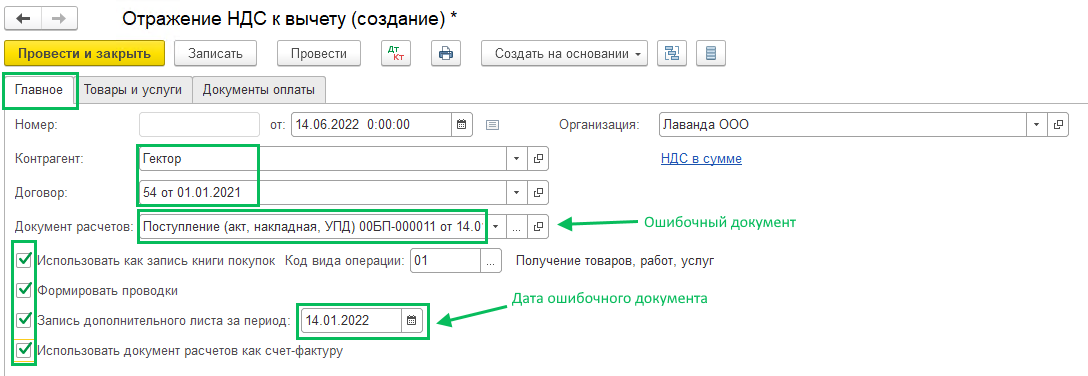Click the Провести button
Image resolution: width=1088 pixels, height=376 pixels.
[319, 53]
